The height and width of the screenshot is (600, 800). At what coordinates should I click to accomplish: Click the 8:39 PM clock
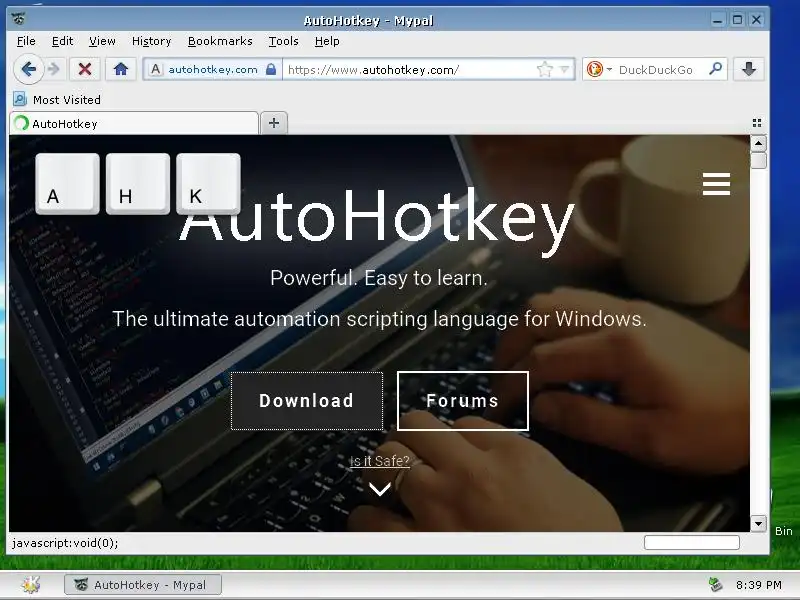pos(758,585)
